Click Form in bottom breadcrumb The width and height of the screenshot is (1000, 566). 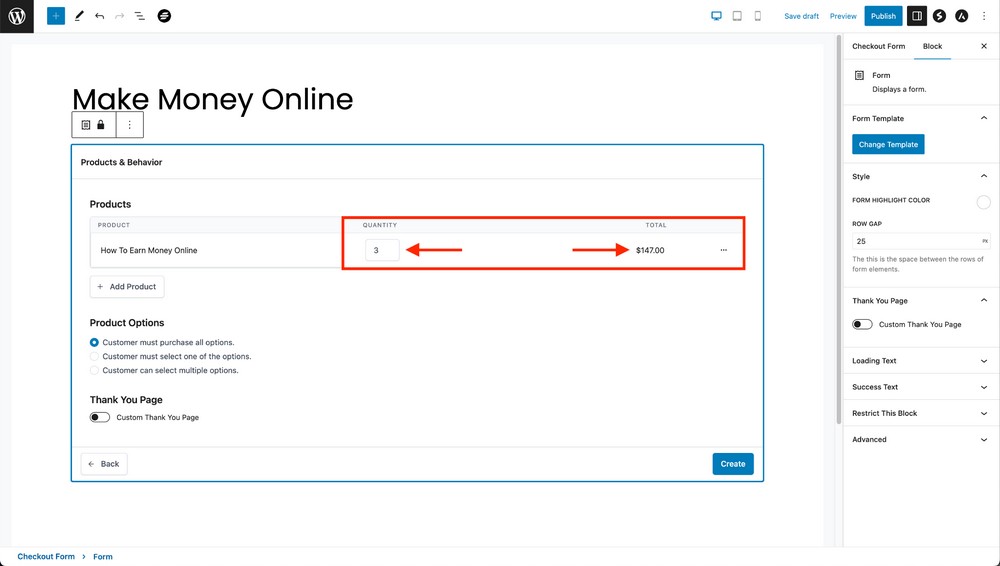pyautogui.click(x=103, y=556)
